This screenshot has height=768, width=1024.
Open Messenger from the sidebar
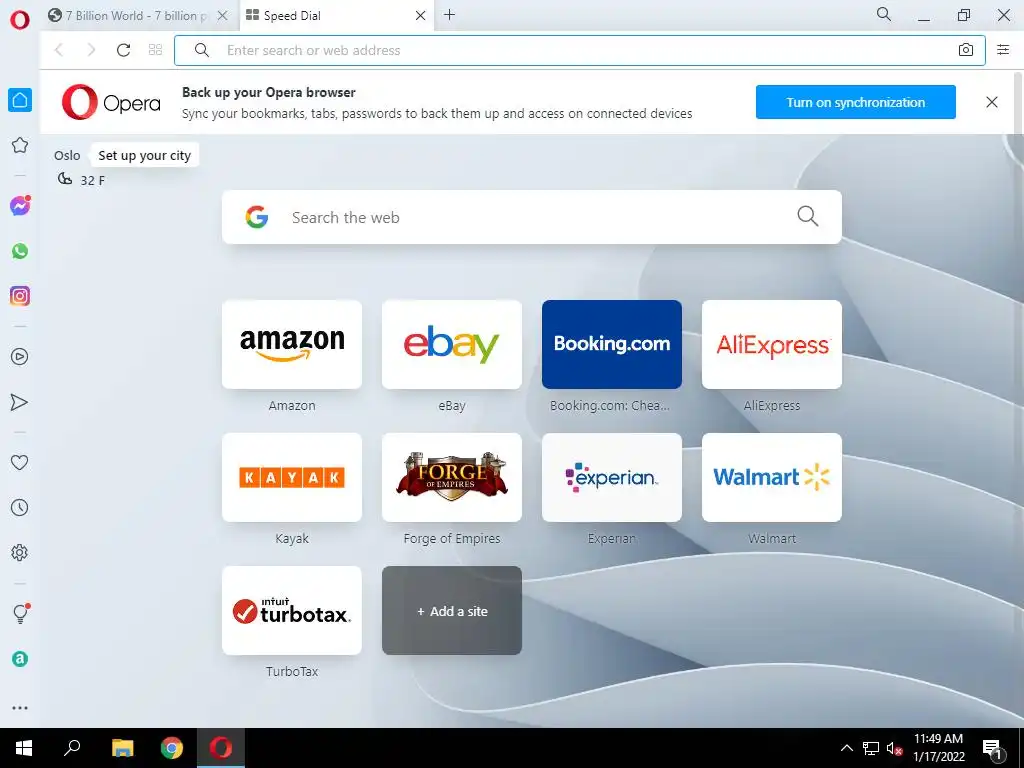[x=20, y=206]
